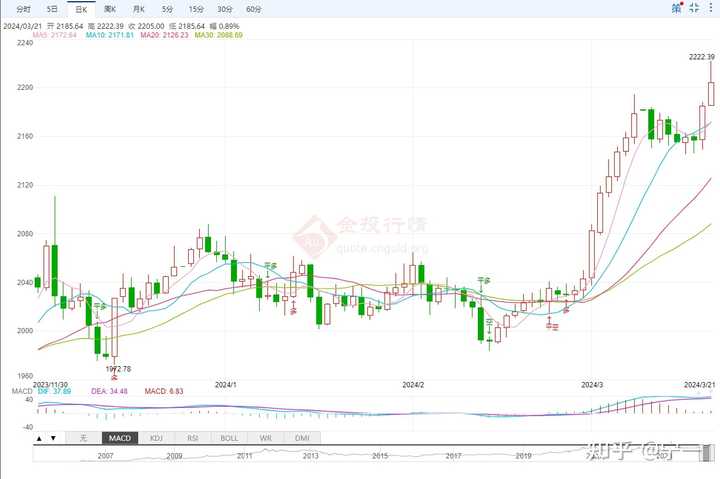Switch indicator to RSI
720x479 pixels.
coord(192,438)
